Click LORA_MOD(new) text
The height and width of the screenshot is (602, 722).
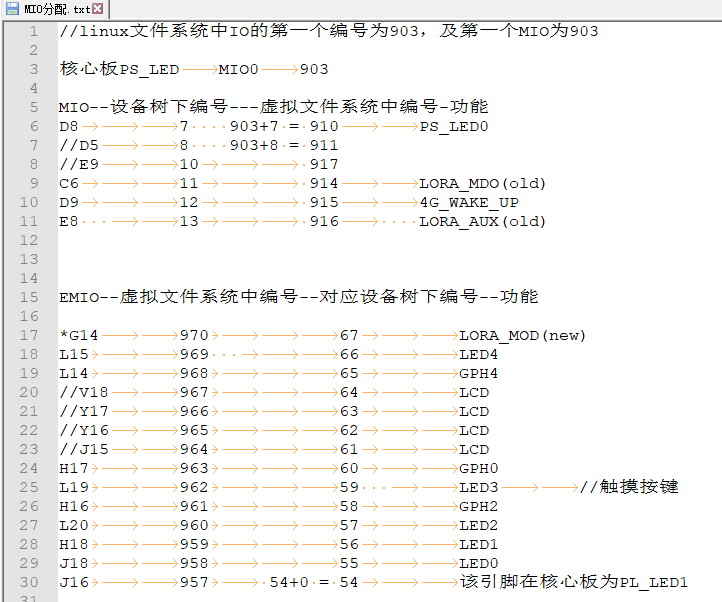(x=522, y=336)
